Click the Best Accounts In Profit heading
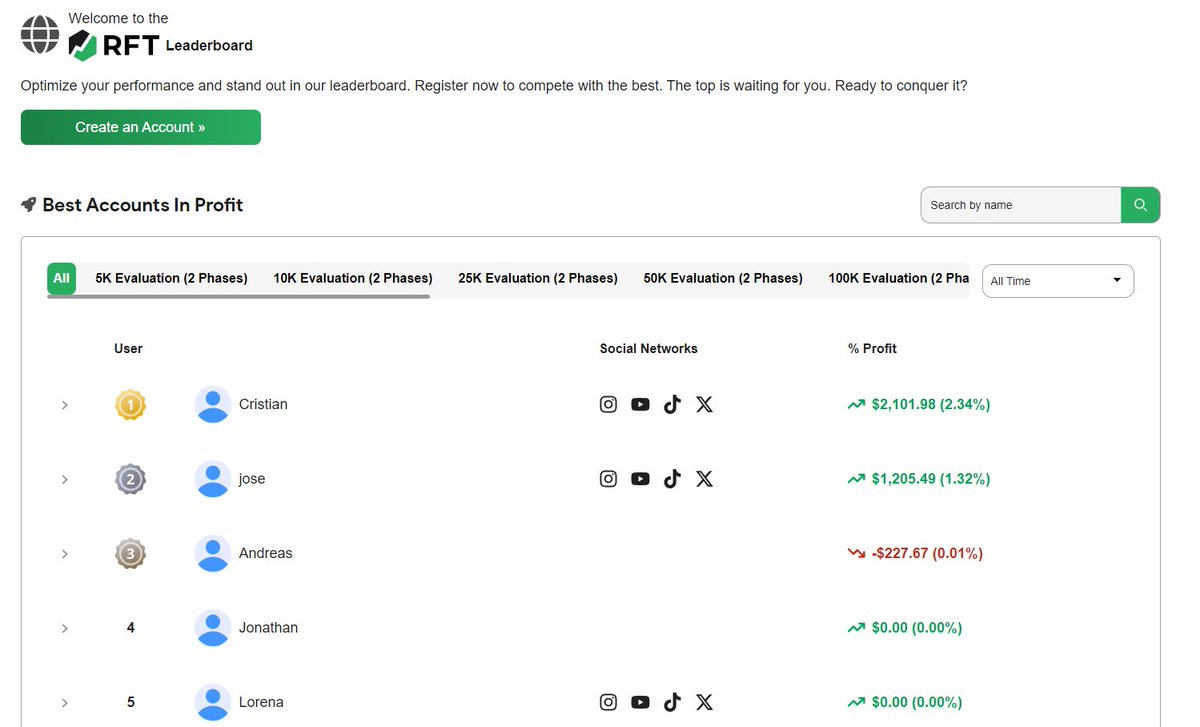The image size is (1200, 727). coord(143,205)
